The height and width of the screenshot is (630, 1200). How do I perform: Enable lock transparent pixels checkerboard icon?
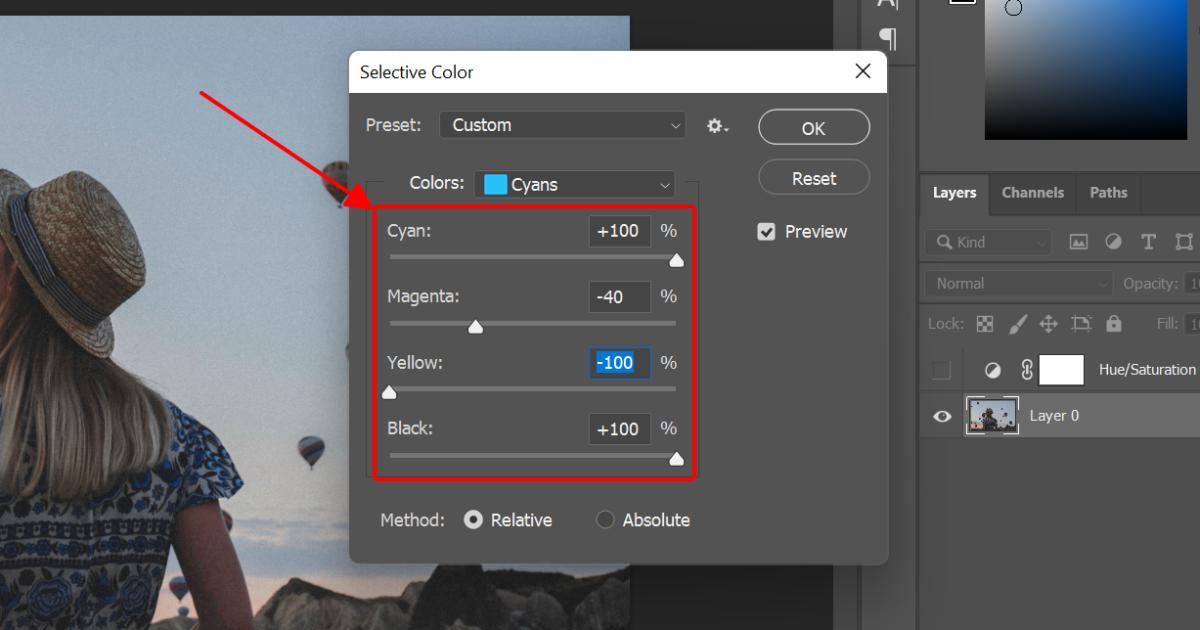[985, 323]
